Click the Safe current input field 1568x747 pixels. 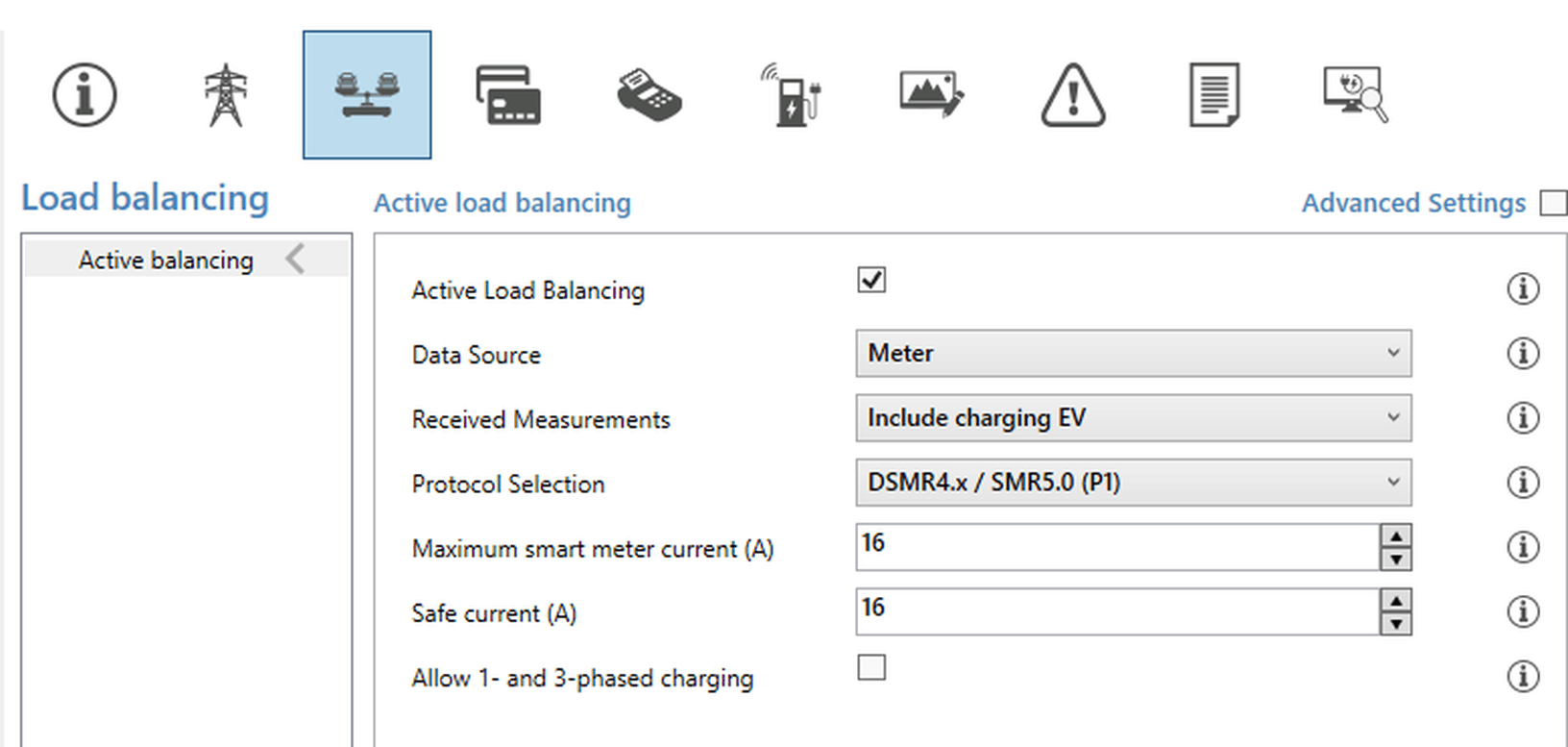click(1116, 611)
